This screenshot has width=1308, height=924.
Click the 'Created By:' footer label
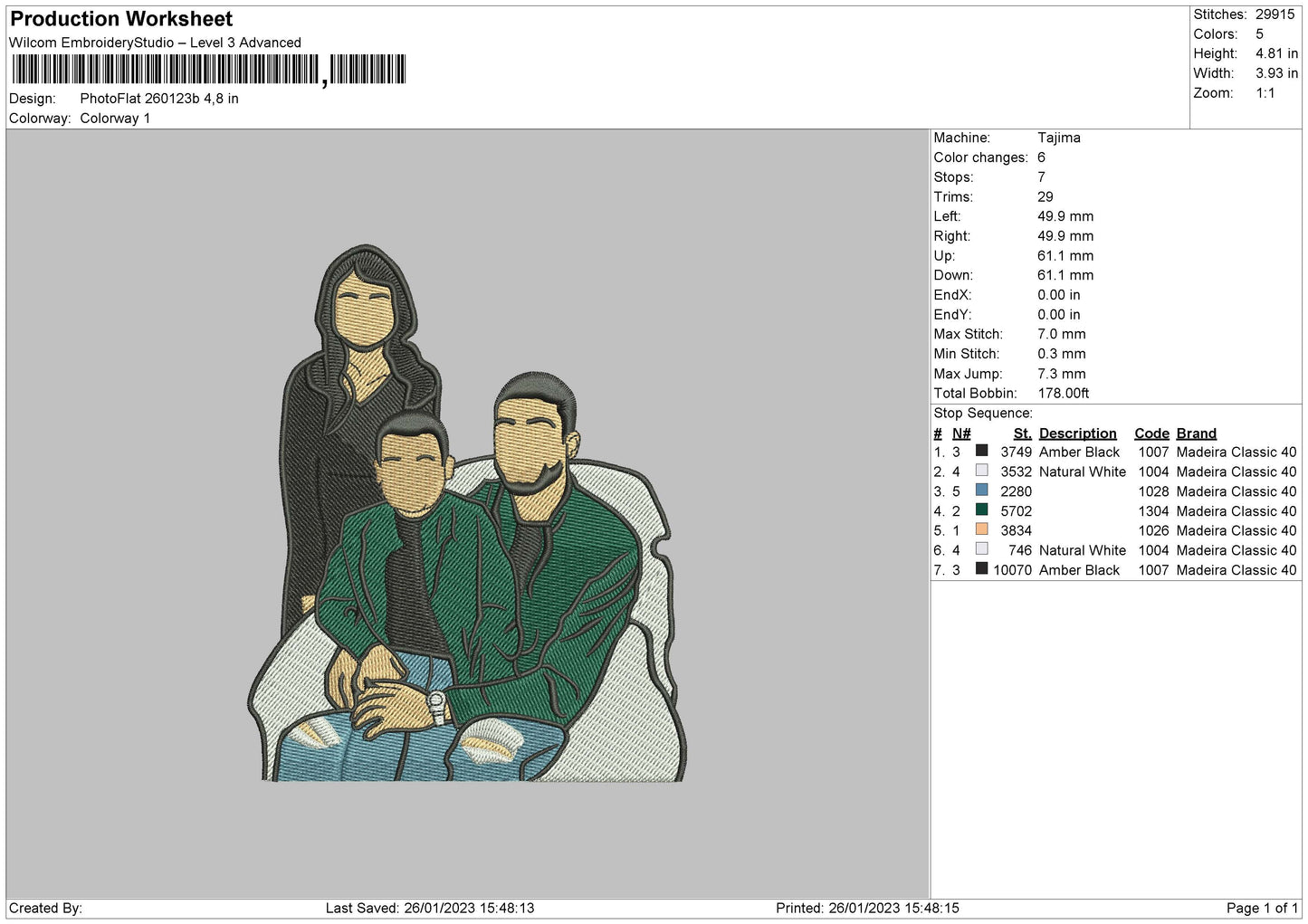[x=45, y=909]
